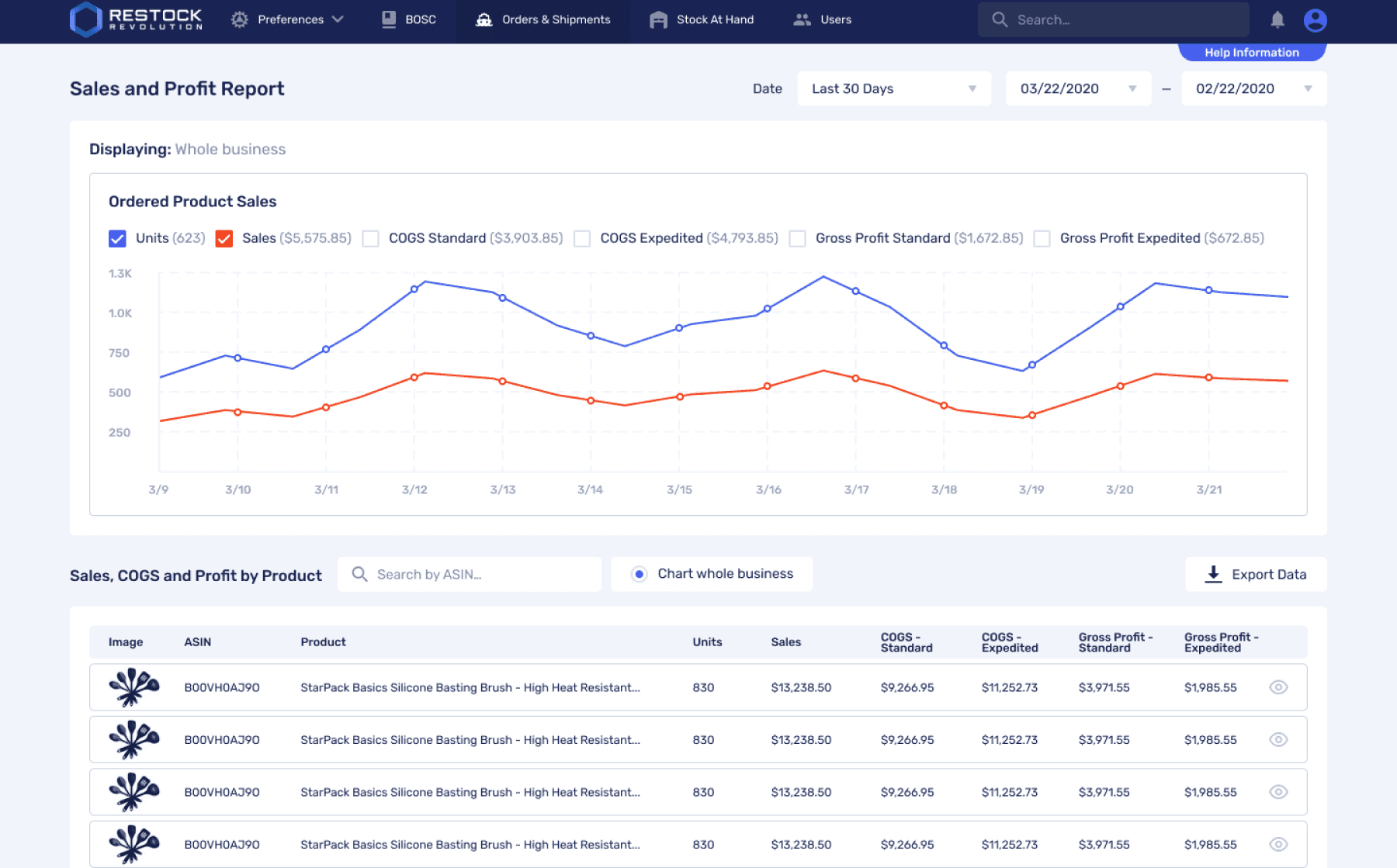Click the Gross Profit - Standard column header

click(1115, 642)
